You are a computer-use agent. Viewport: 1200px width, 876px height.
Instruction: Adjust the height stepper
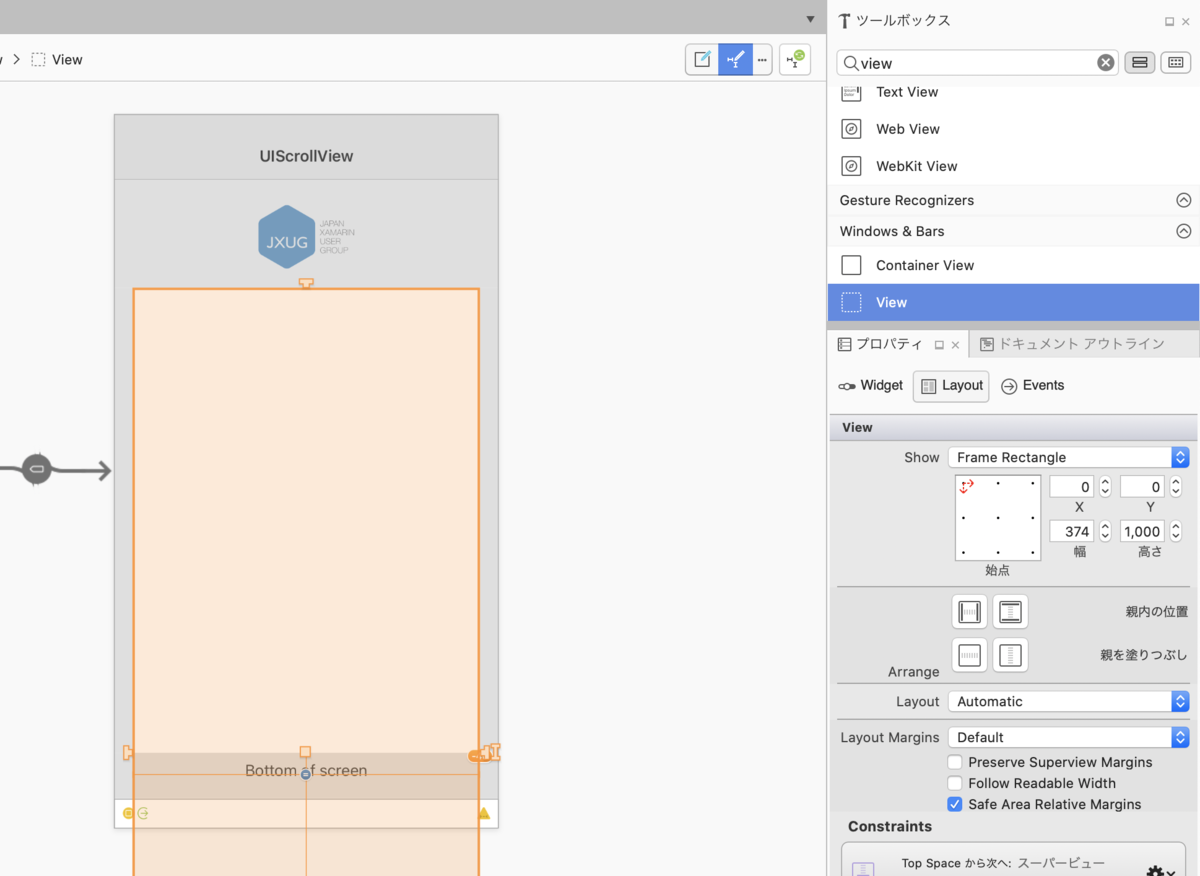(x=1176, y=531)
